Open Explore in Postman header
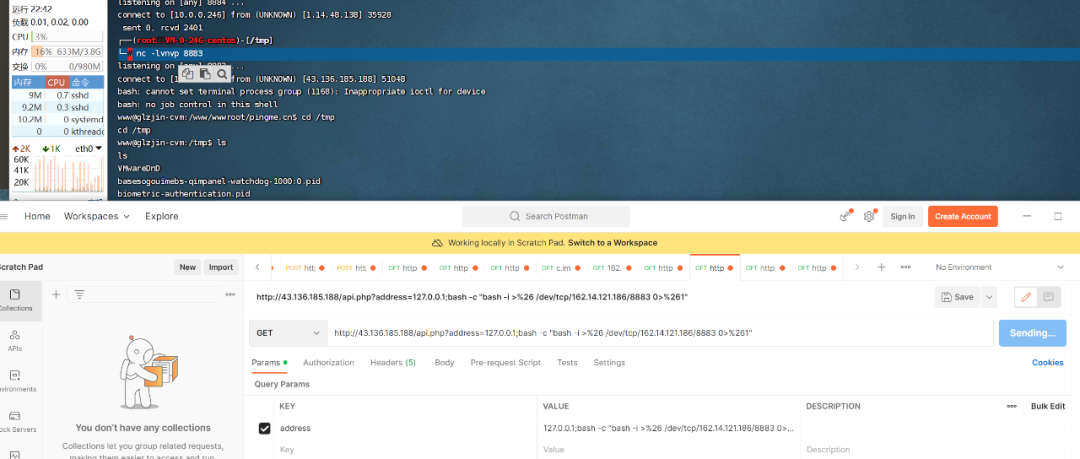This screenshot has height=459, width=1080. point(162,216)
